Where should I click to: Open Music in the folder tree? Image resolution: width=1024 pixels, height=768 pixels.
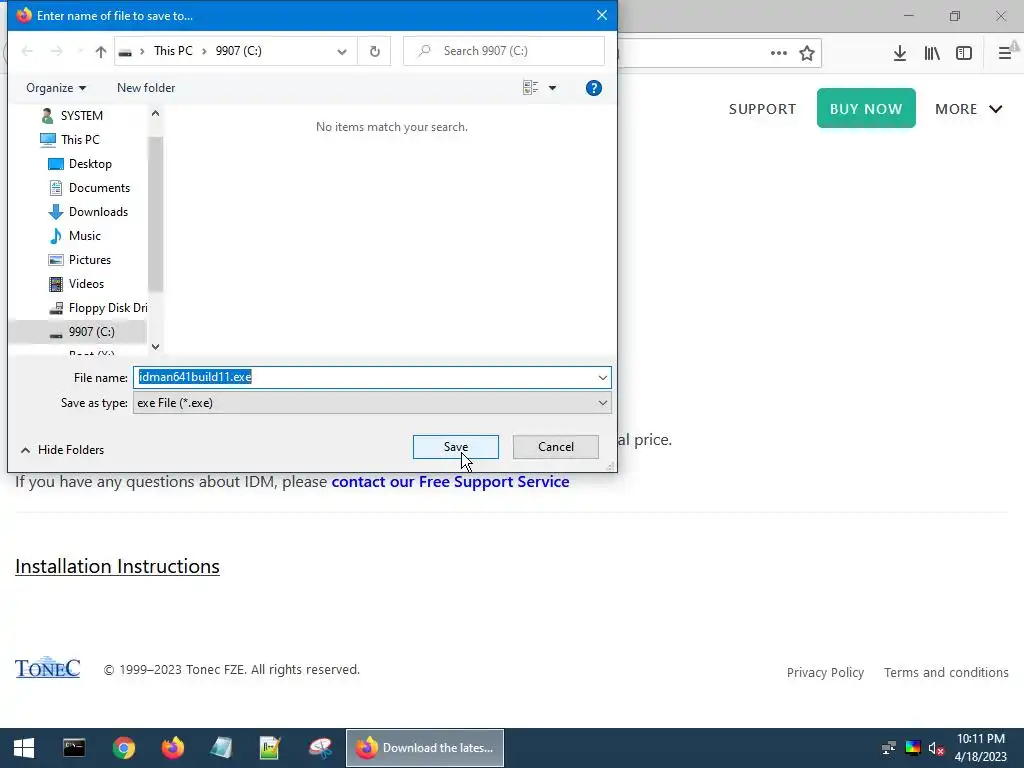pos(84,236)
